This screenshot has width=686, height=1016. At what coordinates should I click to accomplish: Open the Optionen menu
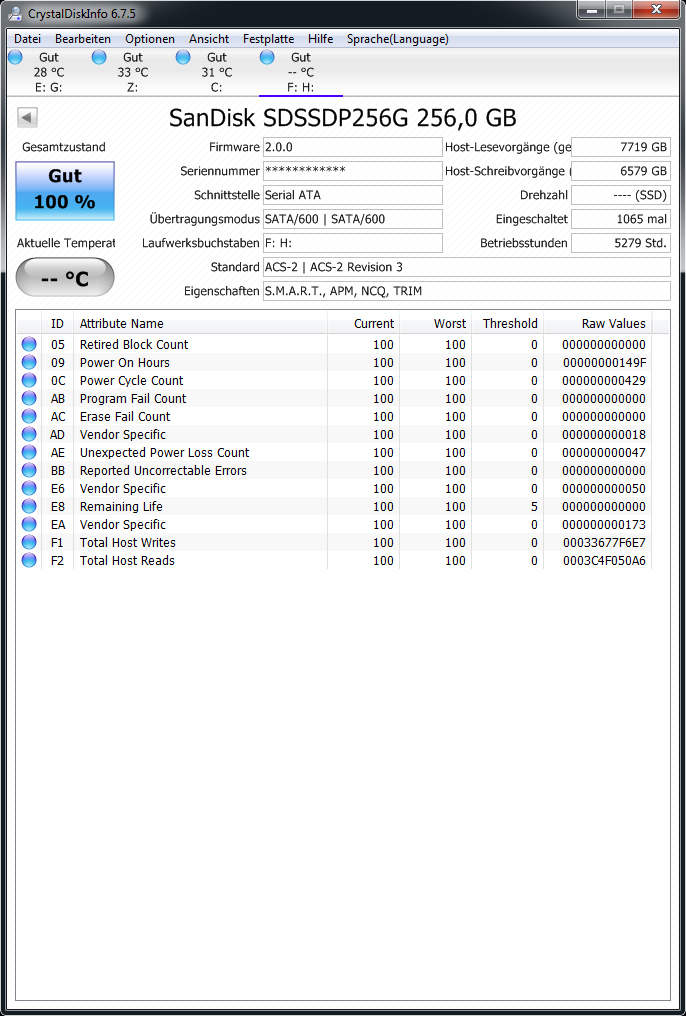click(150, 39)
